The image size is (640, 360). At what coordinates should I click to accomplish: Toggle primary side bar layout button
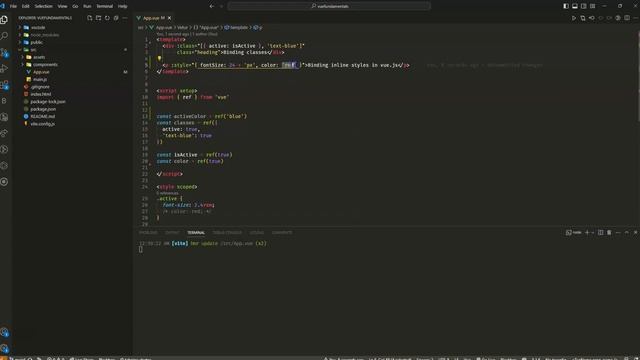(566, 6)
